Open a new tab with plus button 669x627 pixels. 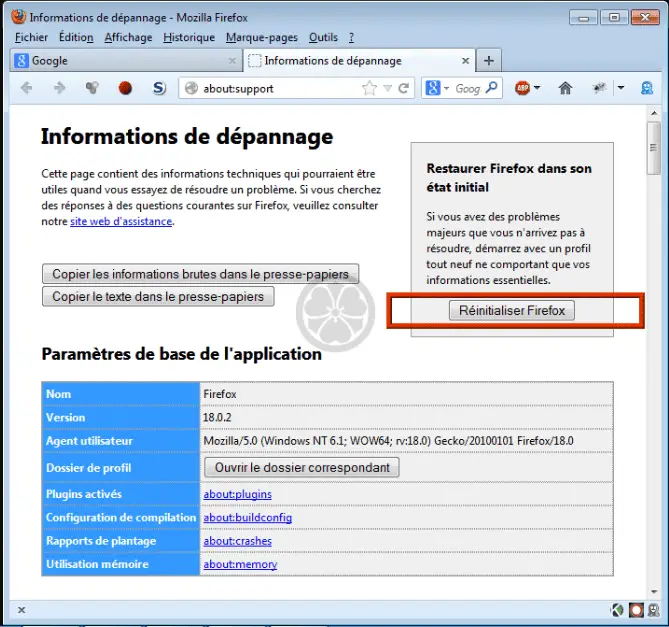tap(489, 61)
